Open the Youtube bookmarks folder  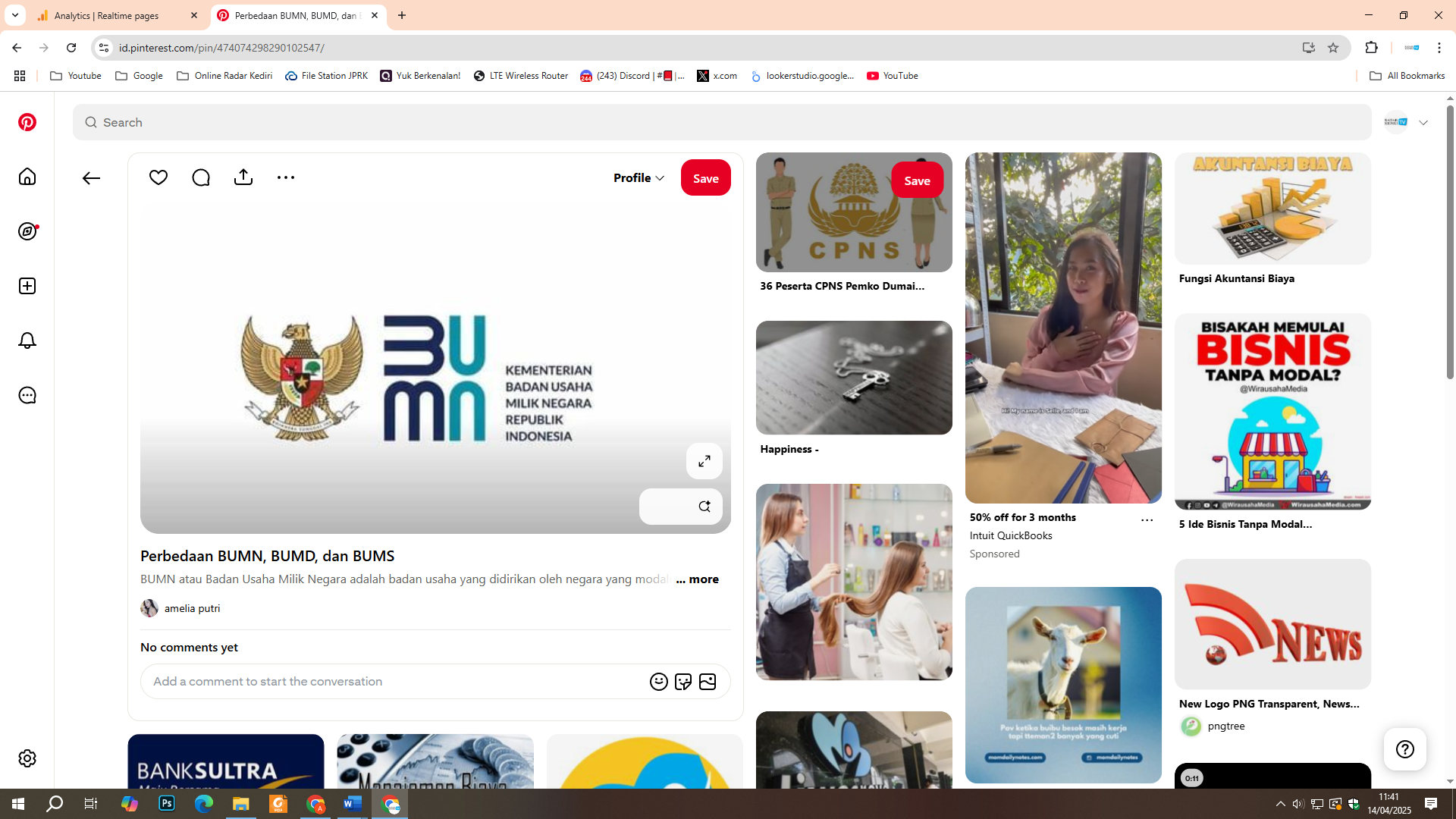[76, 76]
